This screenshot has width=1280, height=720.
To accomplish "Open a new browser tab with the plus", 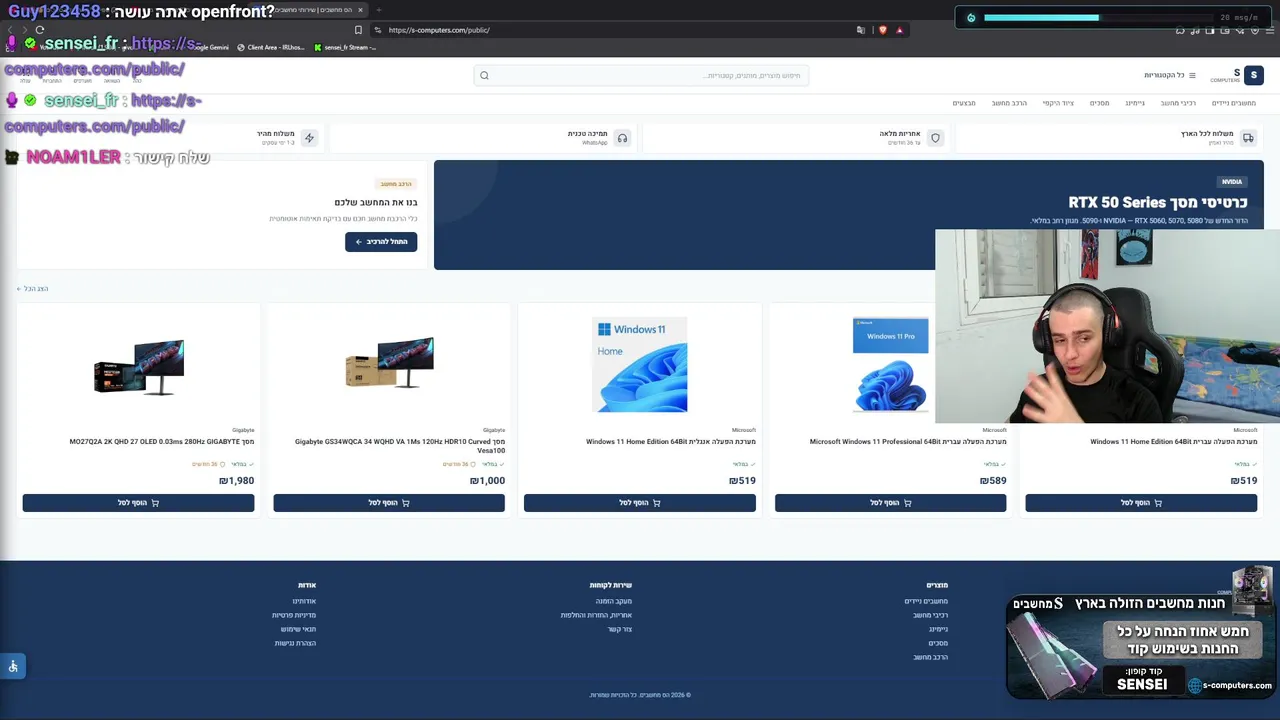I will click(x=378, y=10).
